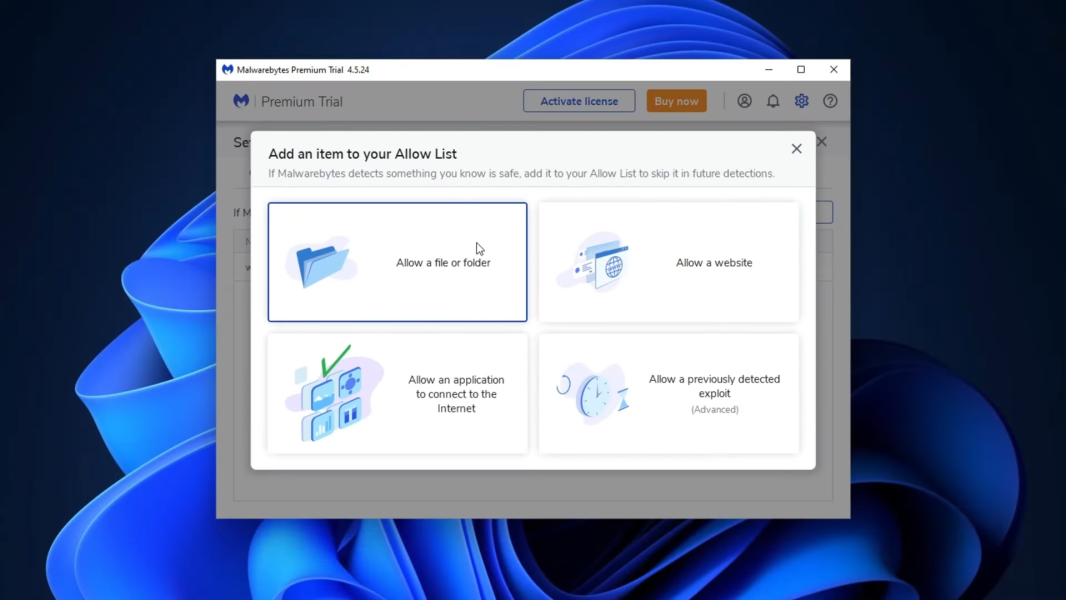The height and width of the screenshot is (600, 1066).
Task: Open the settings gear icon
Action: click(x=802, y=101)
